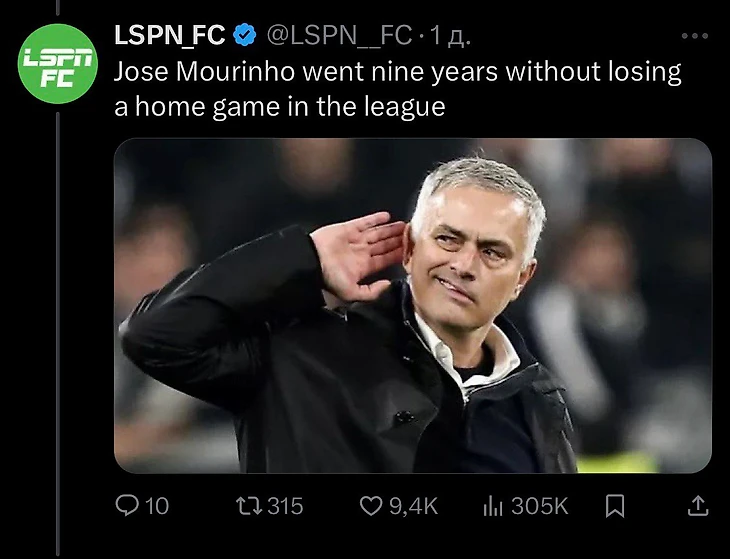Click the 305K views count

pos(540,507)
